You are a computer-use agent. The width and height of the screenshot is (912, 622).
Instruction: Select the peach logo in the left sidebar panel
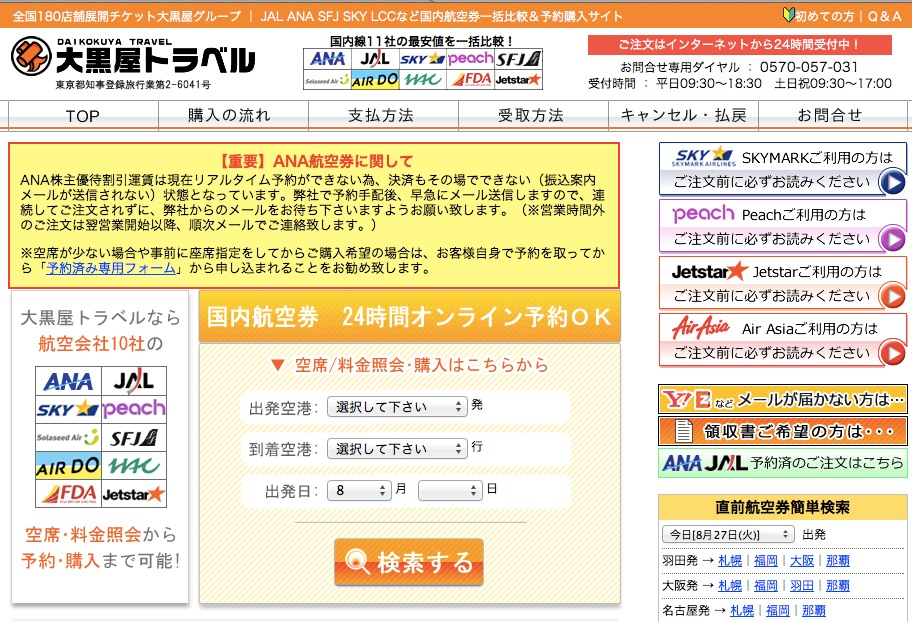134,409
